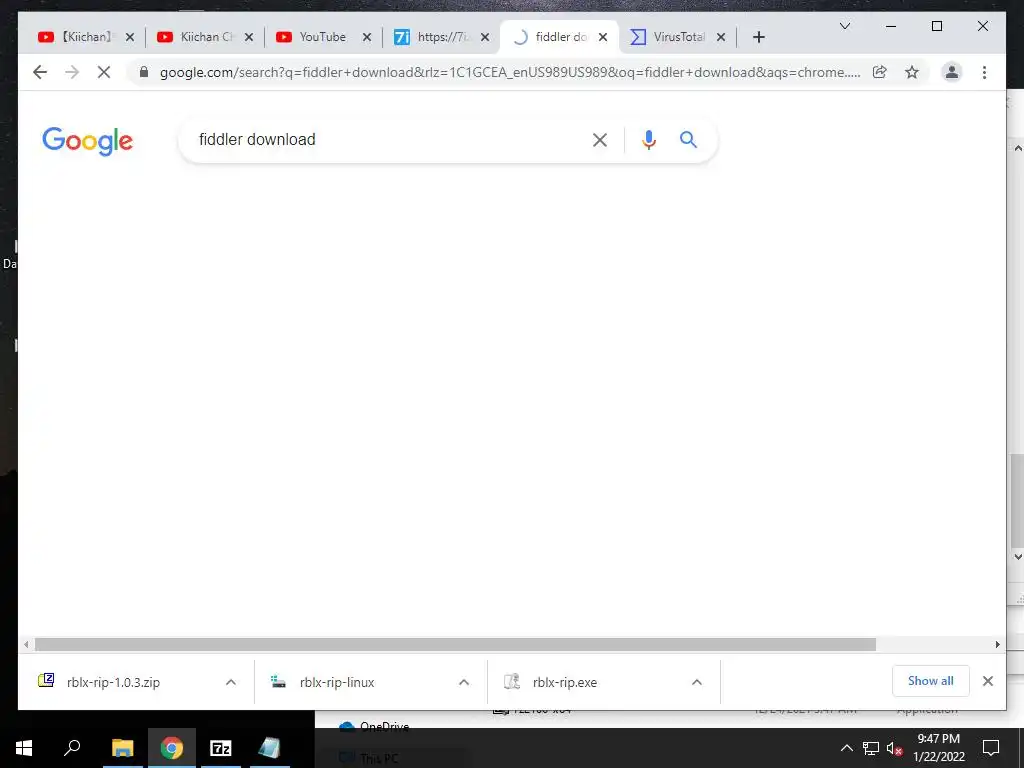Image resolution: width=1024 pixels, height=768 pixels.
Task: Open the Chrome profile icon
Action: (952, 72)
